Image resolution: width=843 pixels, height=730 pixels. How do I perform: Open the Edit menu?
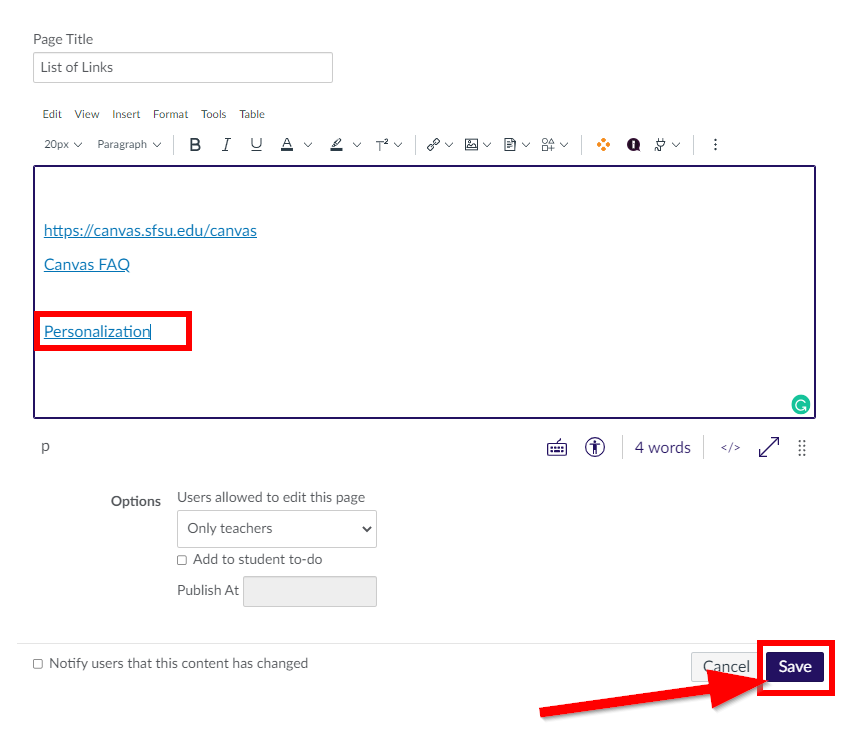tap(52, 114)
